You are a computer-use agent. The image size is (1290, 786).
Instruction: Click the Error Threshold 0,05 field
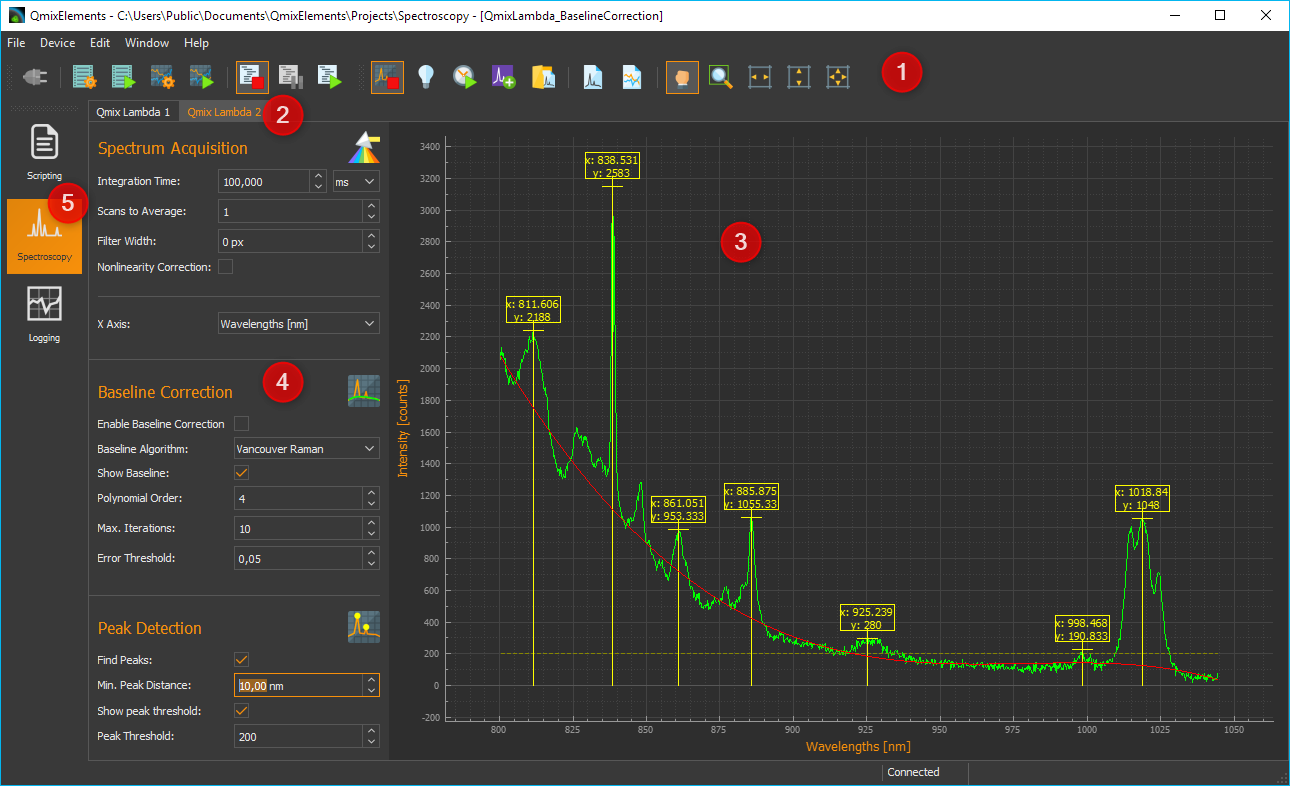tap(298, 558)
